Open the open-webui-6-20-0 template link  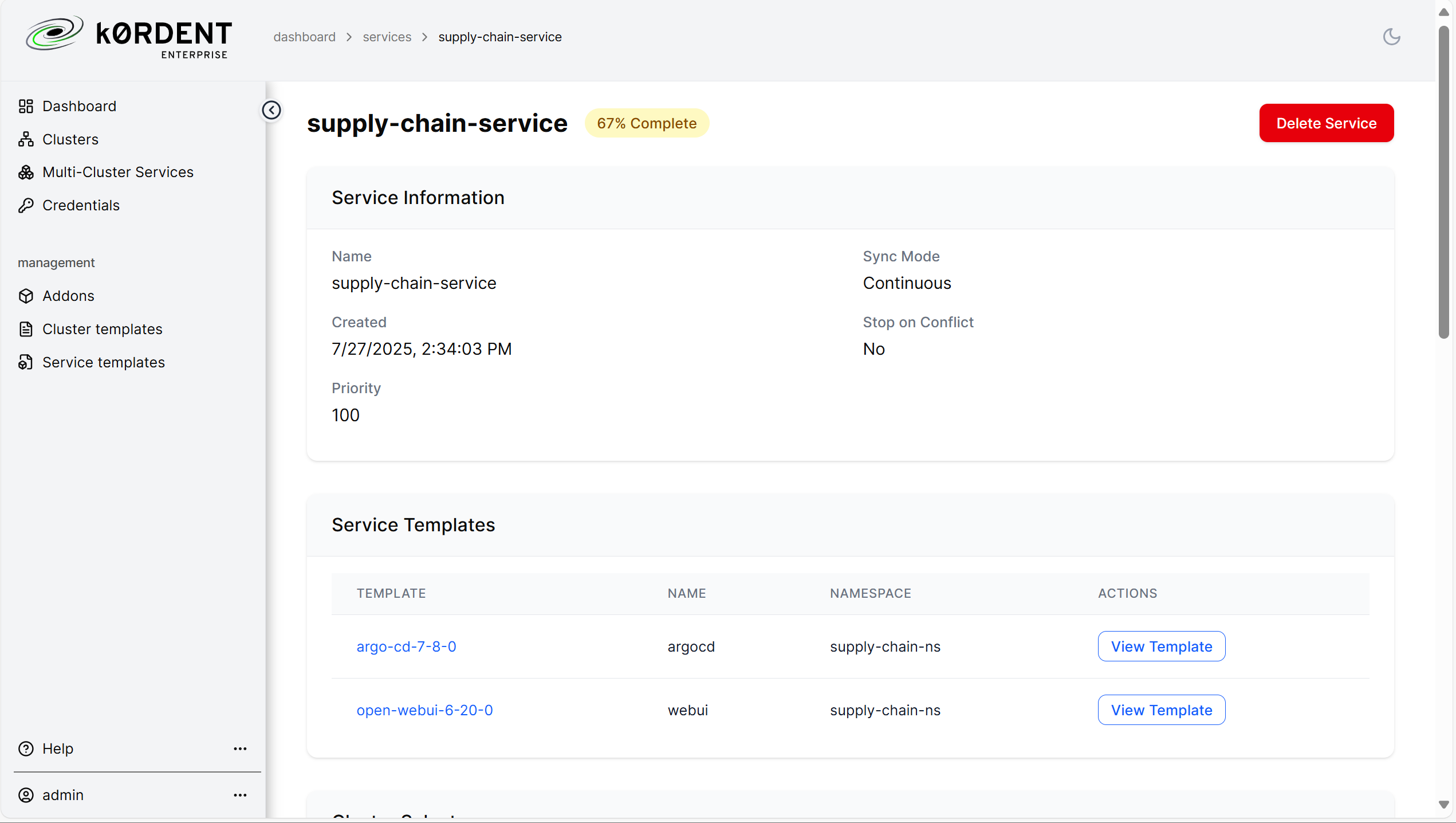[x=424, y=710]
